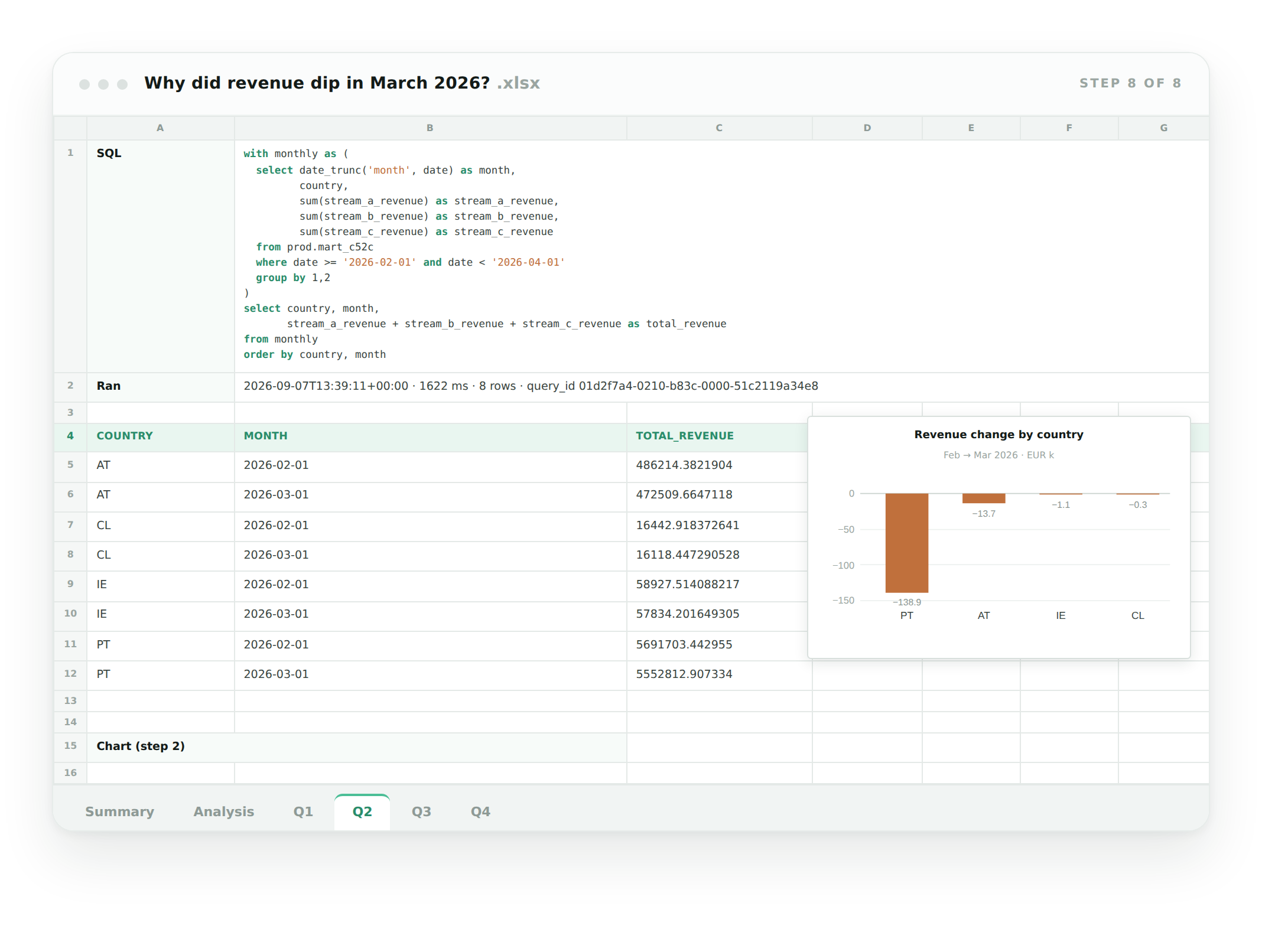
Task: Select column C header
Action: point(719,128)
